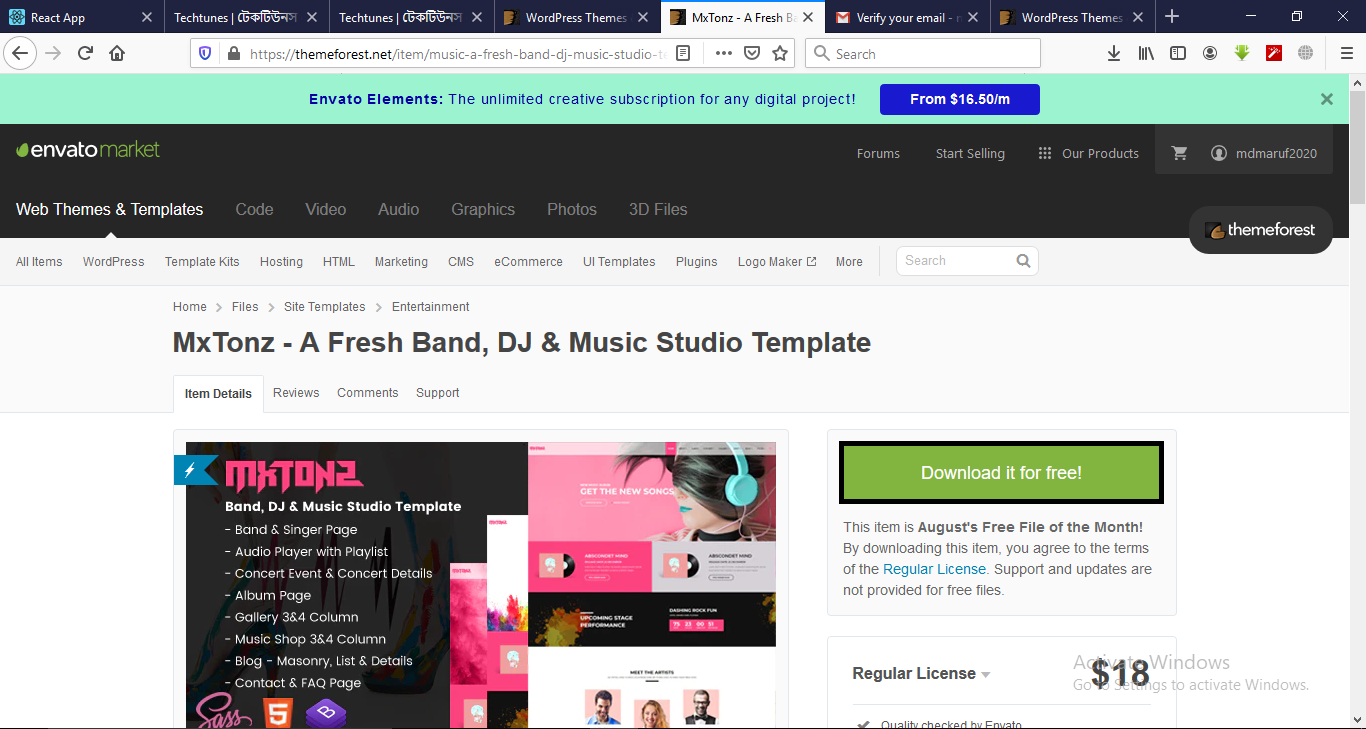Click the browser Forward arrow

53,53
